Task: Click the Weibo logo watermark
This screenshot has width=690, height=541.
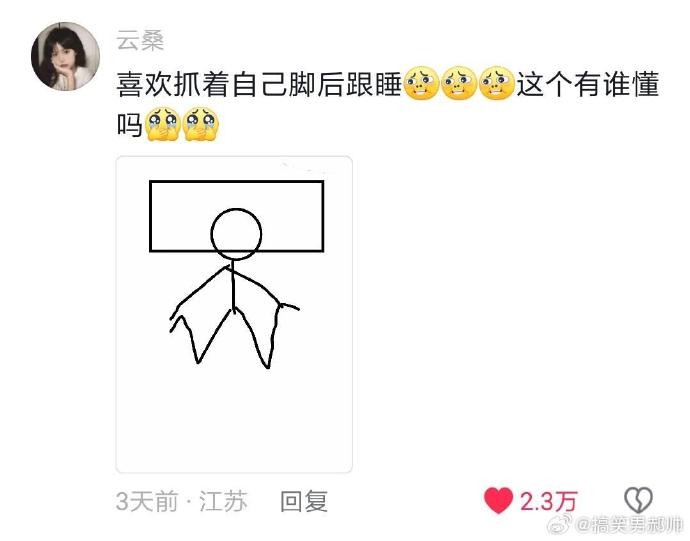Action: click(559, 525)
